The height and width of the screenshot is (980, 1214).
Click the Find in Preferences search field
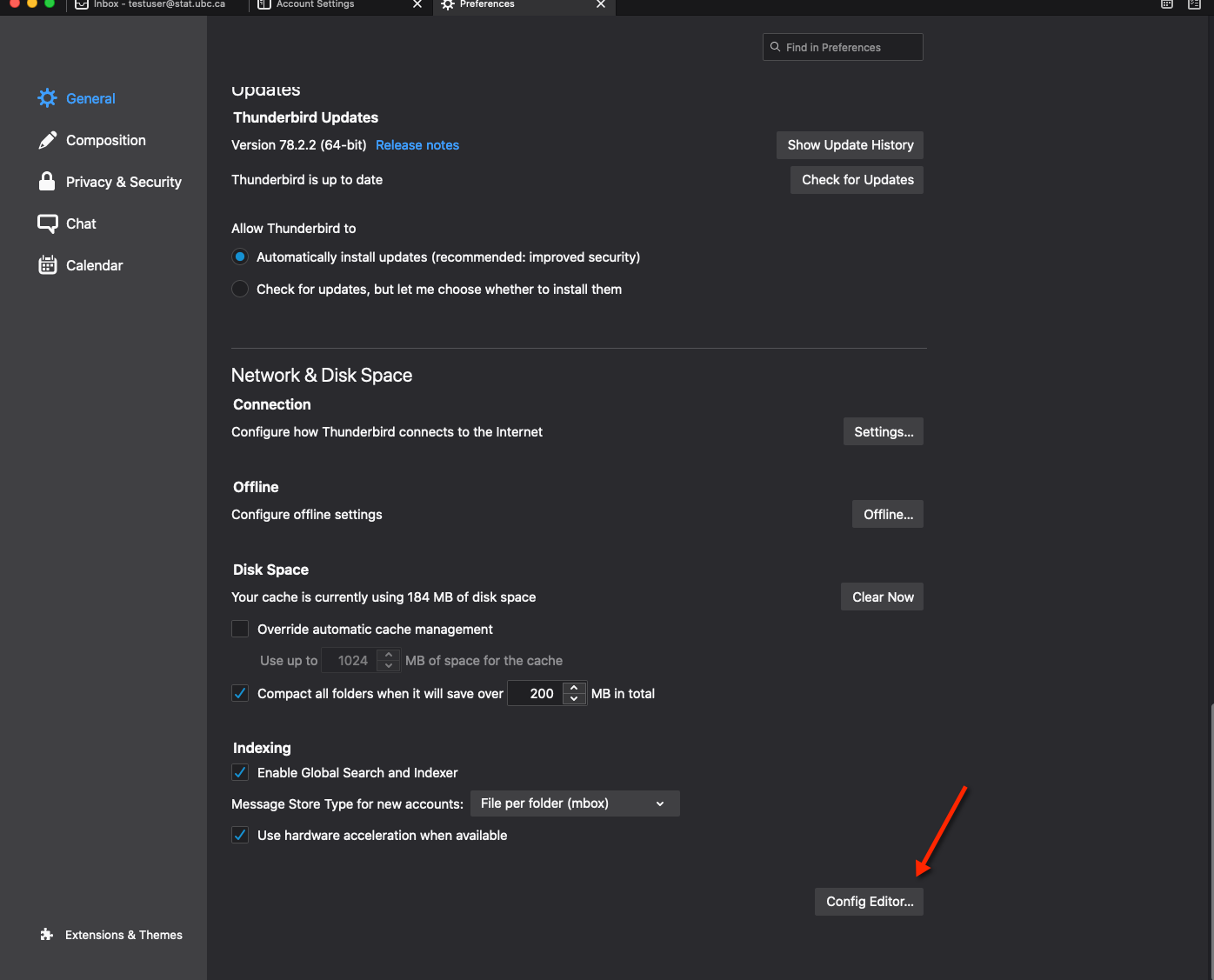[843, 47]
